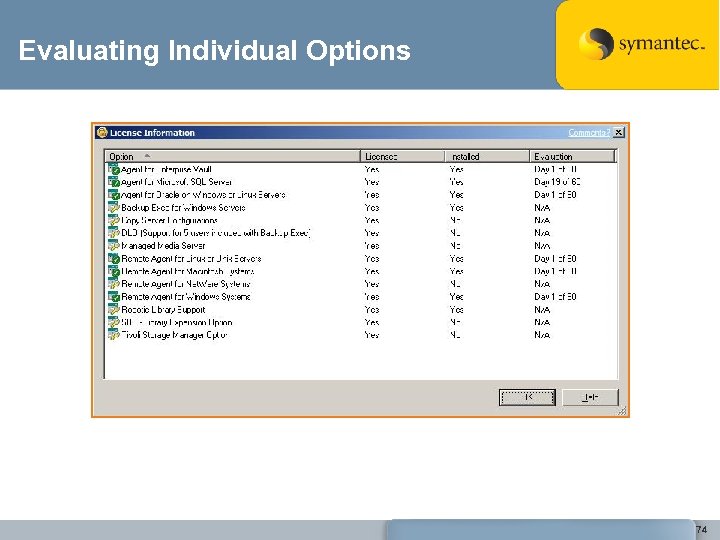
Task: Click the Tivoli Storage Manager Option icon
Action: click(114, 335)
